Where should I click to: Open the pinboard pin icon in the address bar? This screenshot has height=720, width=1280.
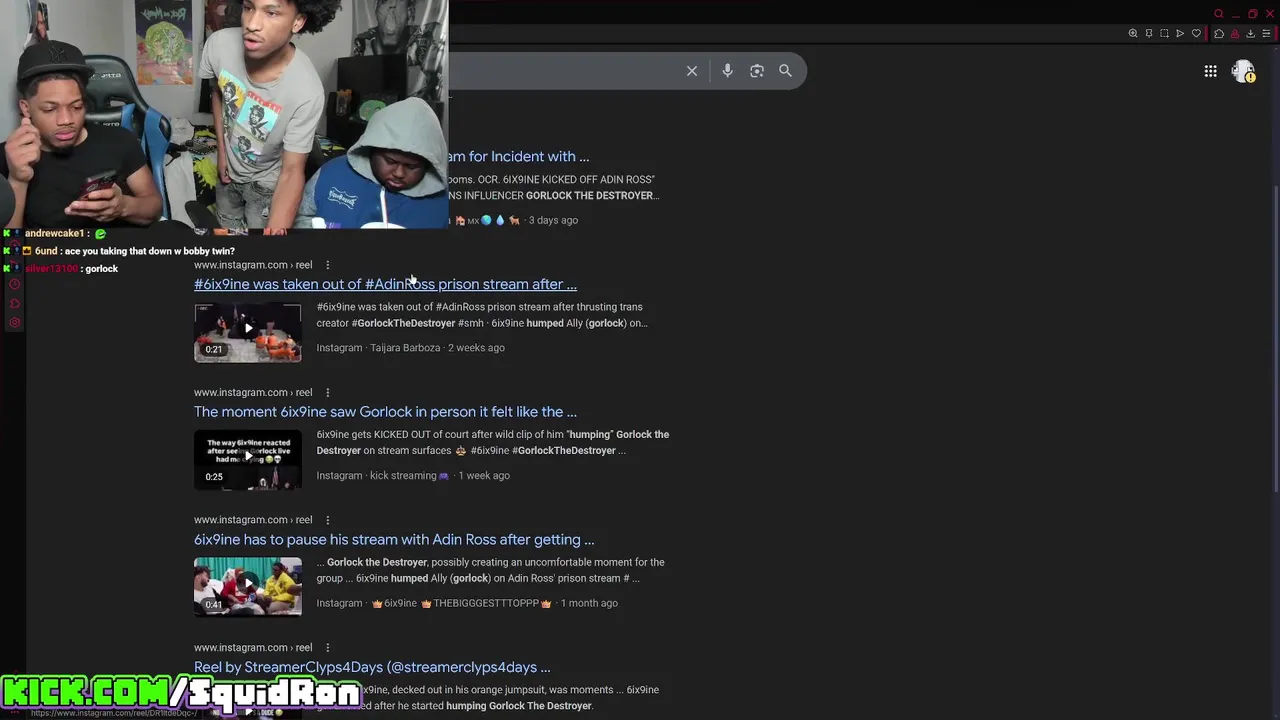[1149, 33]
